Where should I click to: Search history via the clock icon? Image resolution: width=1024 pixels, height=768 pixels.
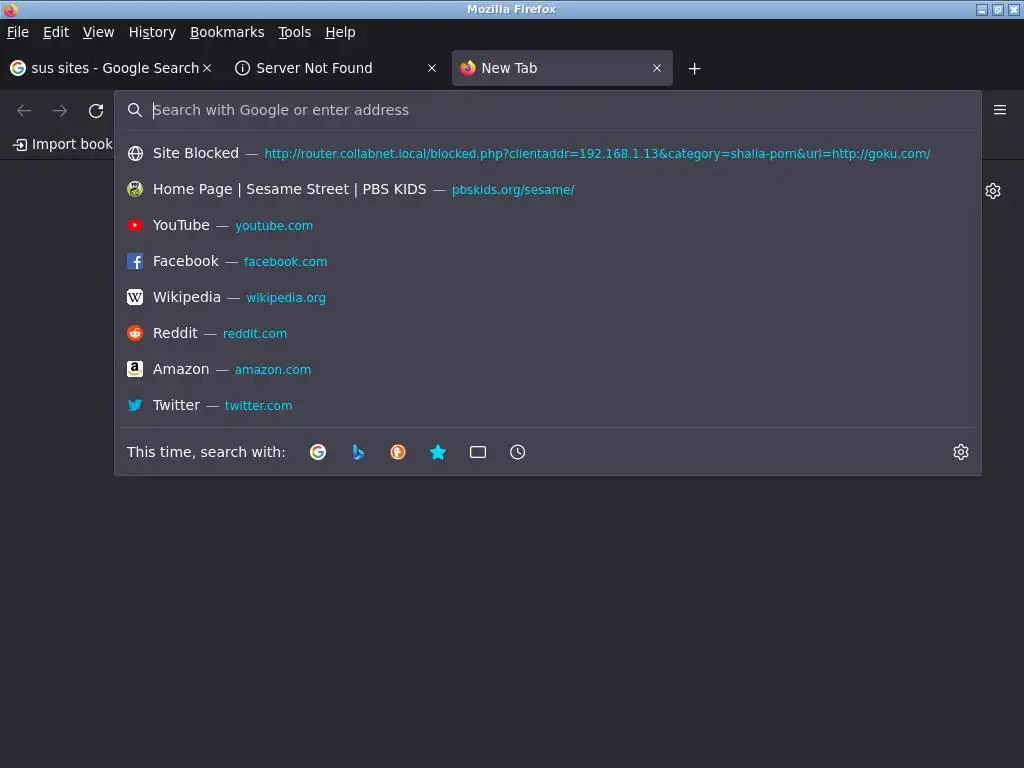point(517,452)
